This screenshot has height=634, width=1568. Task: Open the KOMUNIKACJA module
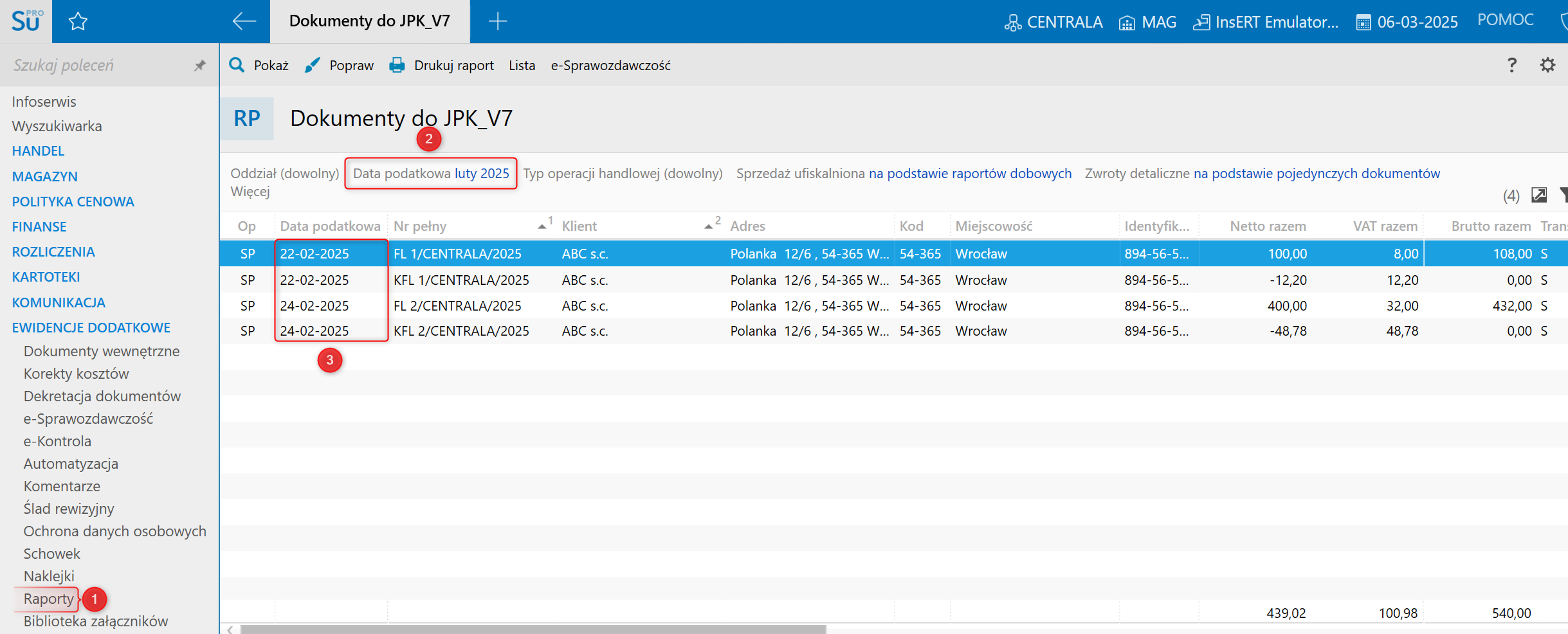[x=59, y=302]
